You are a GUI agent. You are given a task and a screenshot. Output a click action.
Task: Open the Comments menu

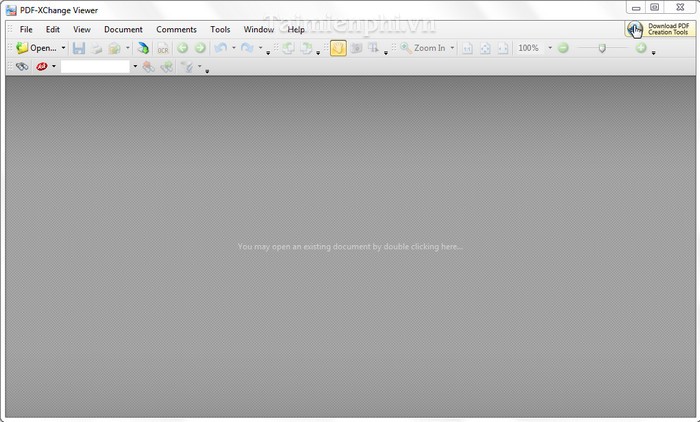click(176, 29)
